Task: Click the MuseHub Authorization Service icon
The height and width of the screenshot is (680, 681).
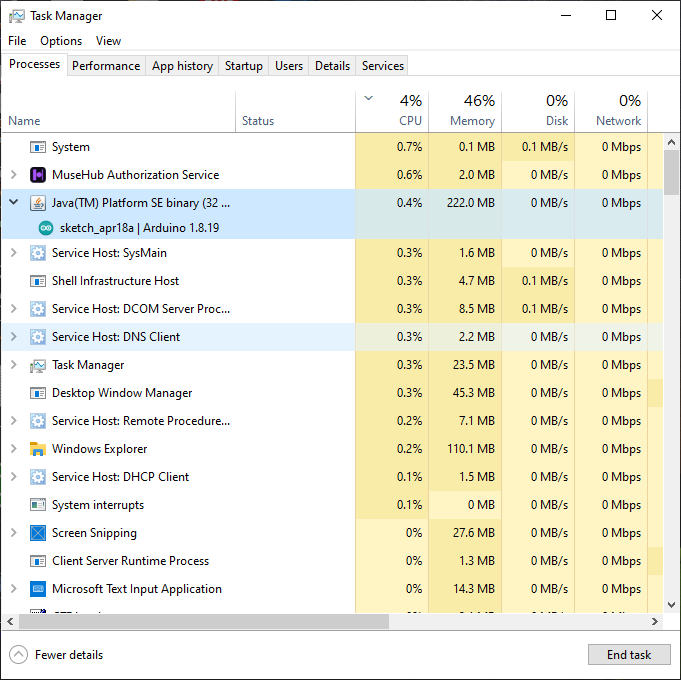Action: [38, 175]
